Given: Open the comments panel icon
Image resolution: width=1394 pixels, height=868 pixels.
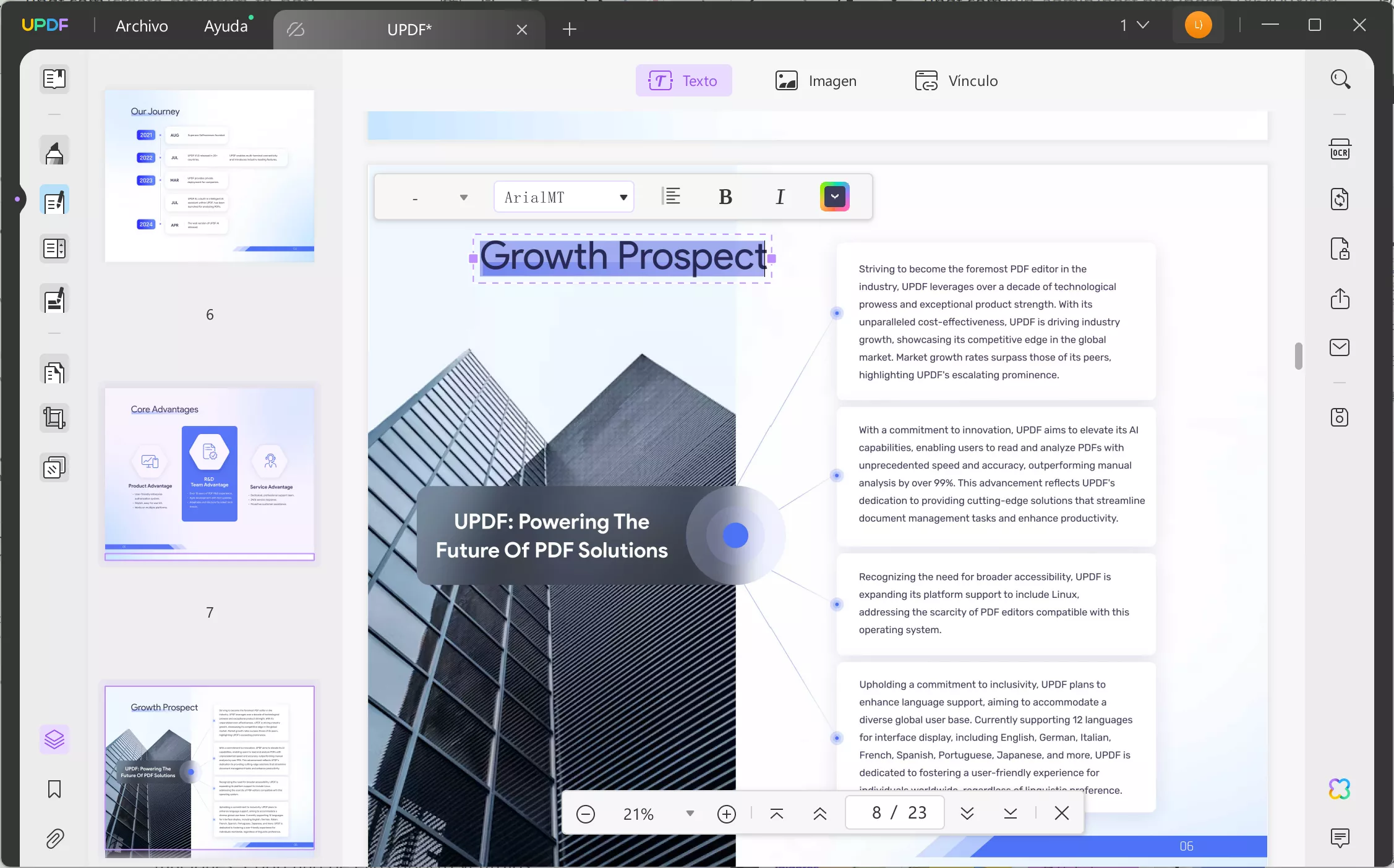Looking at the screenshot, I should click(1340, 838).
